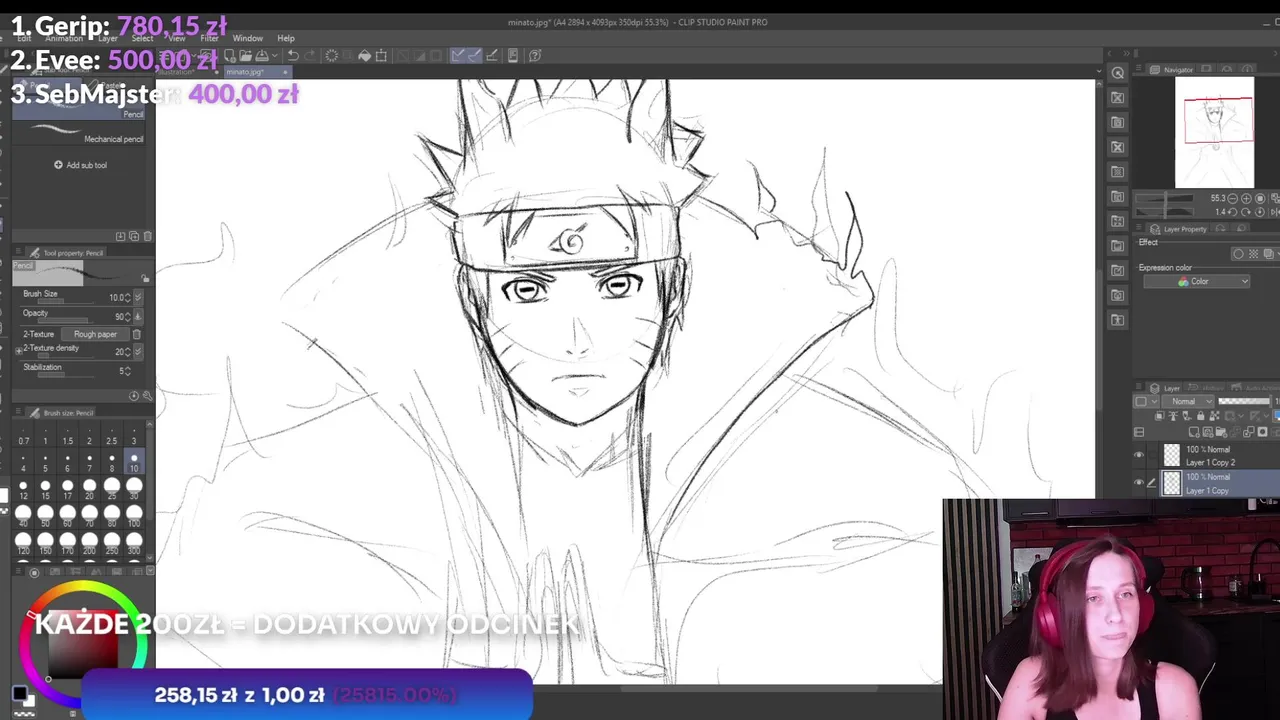Click the Scale/Transform command icon
This screenshot has width=1280, height=720.
pos(381,56)
